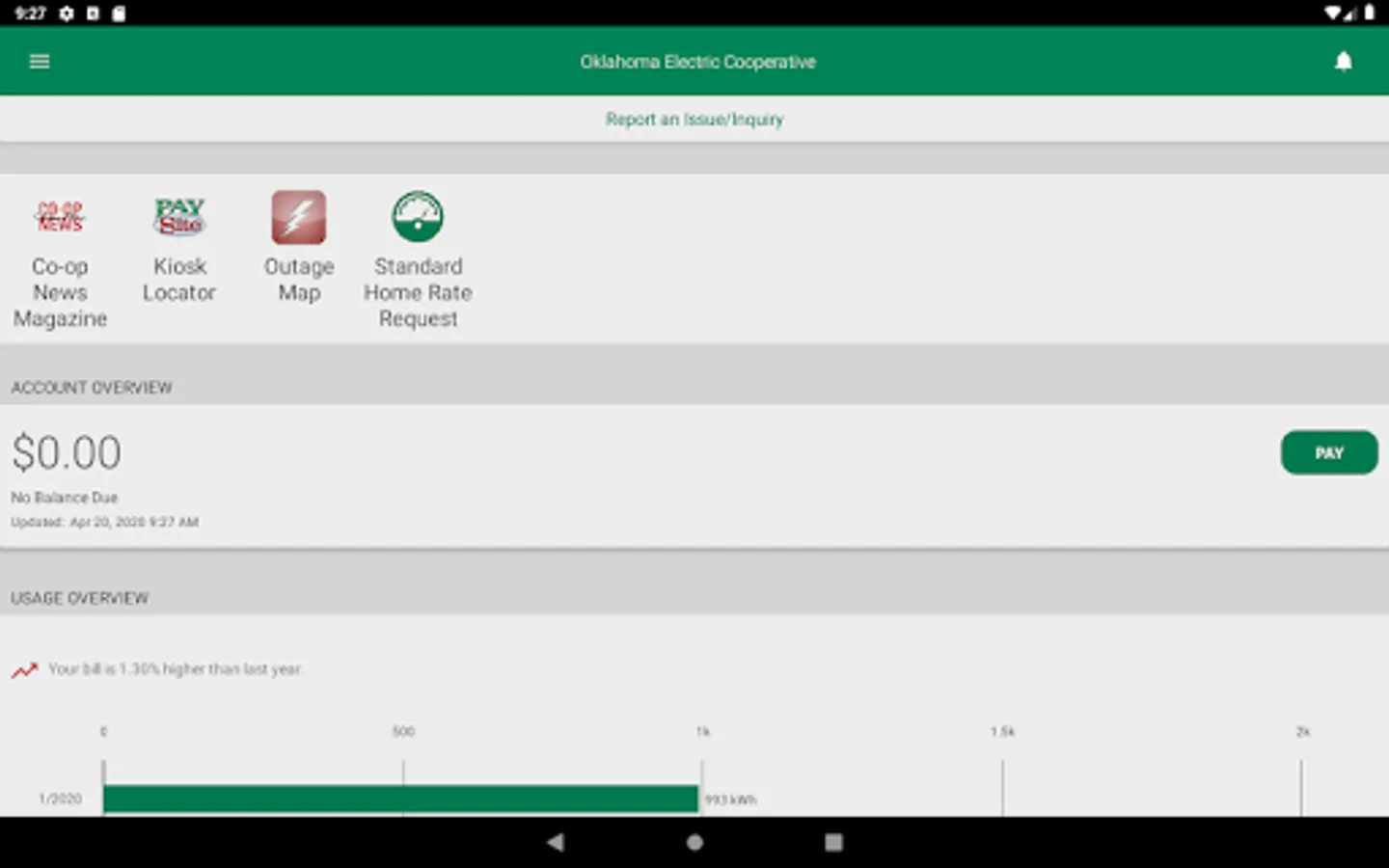This screenshot has height=868, width=1389.
Task: Click the battery status icon
Action: [1369, 14]
